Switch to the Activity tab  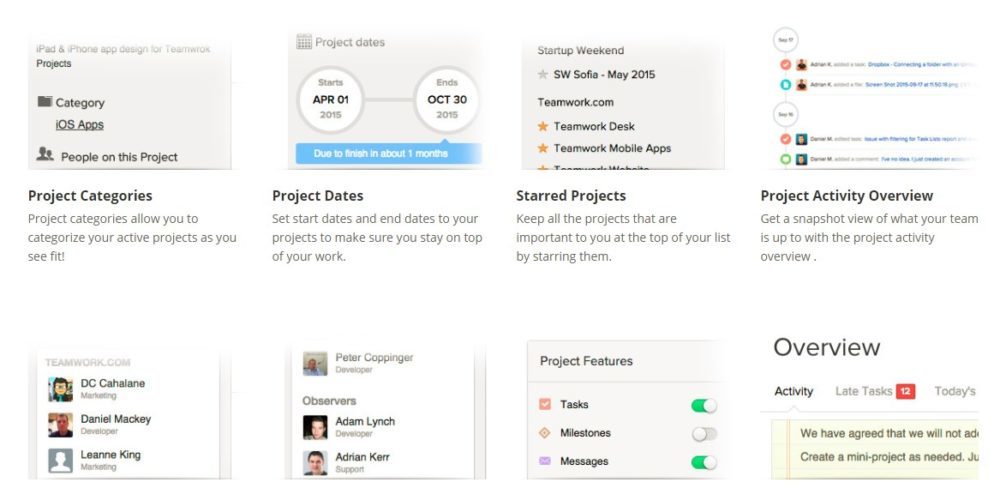pos(794,391)
